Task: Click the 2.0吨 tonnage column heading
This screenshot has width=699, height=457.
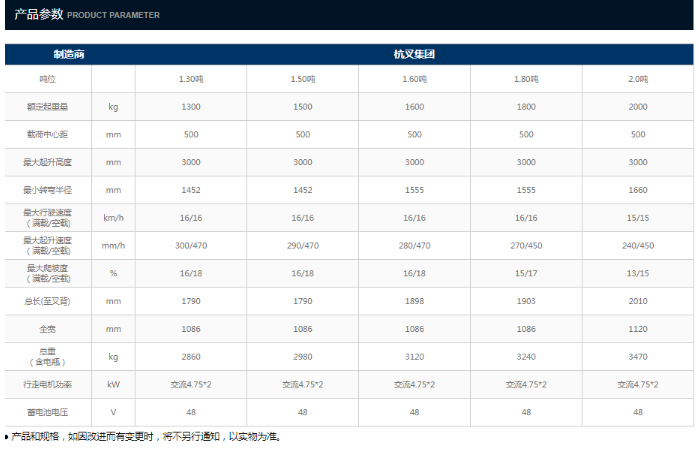Action: (637, 79)
